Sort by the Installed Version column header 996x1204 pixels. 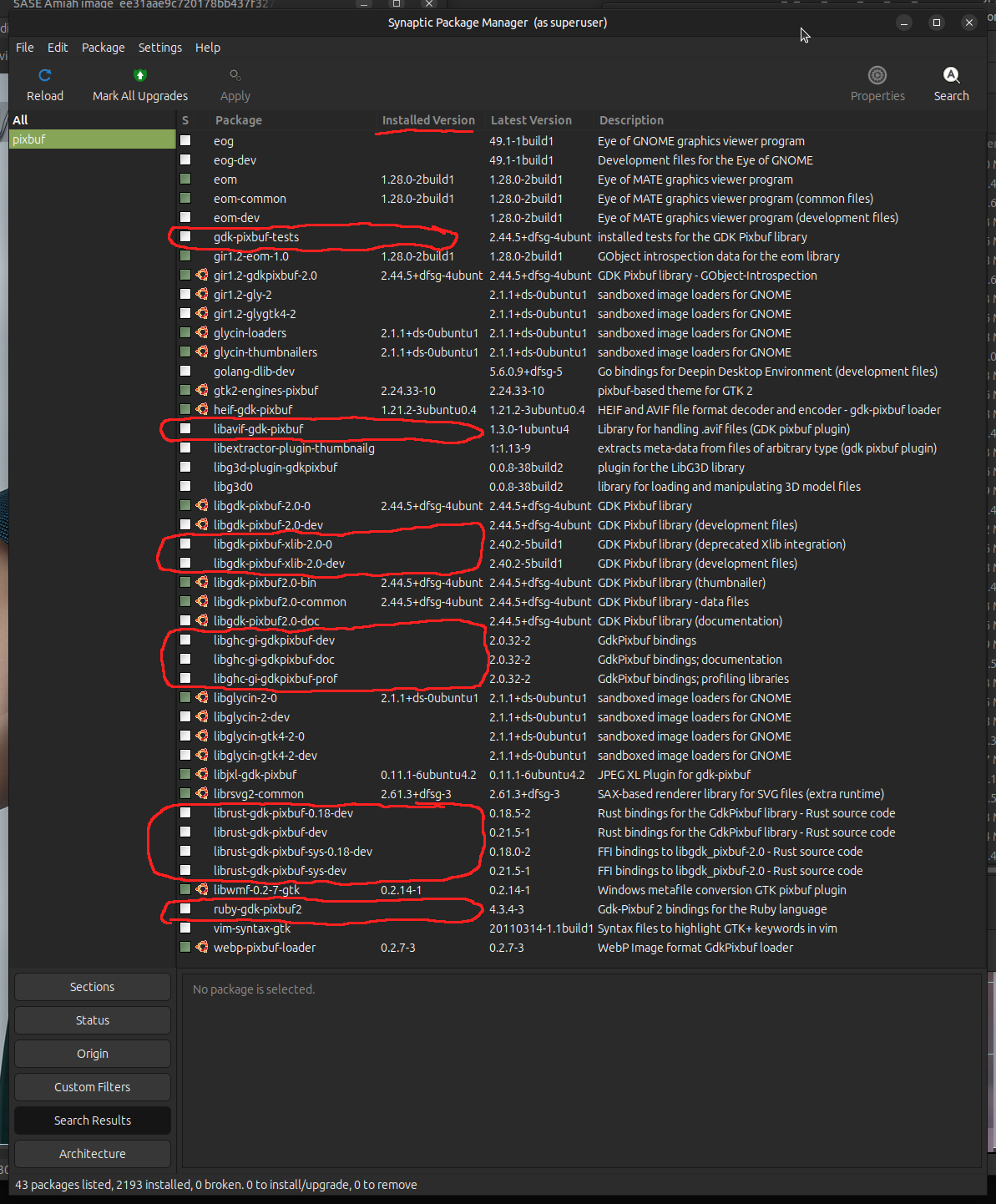point(428,120)
